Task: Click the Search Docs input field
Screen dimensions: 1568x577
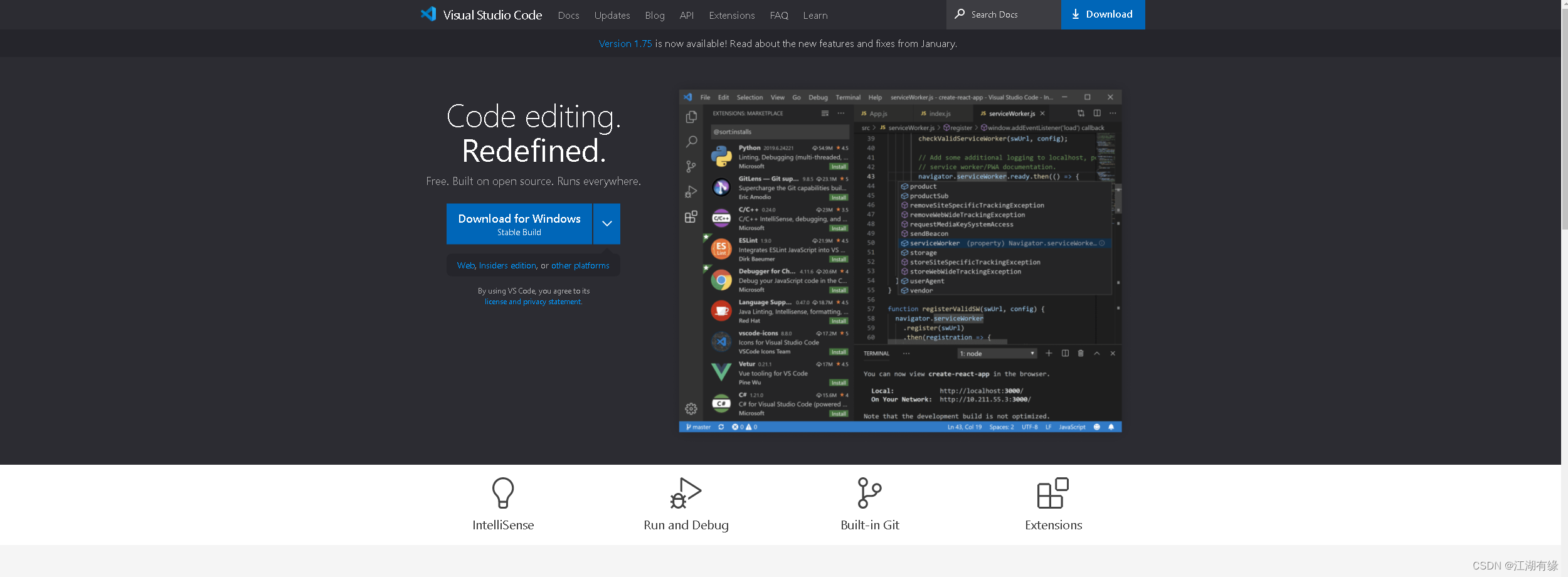Action: 1004,14
